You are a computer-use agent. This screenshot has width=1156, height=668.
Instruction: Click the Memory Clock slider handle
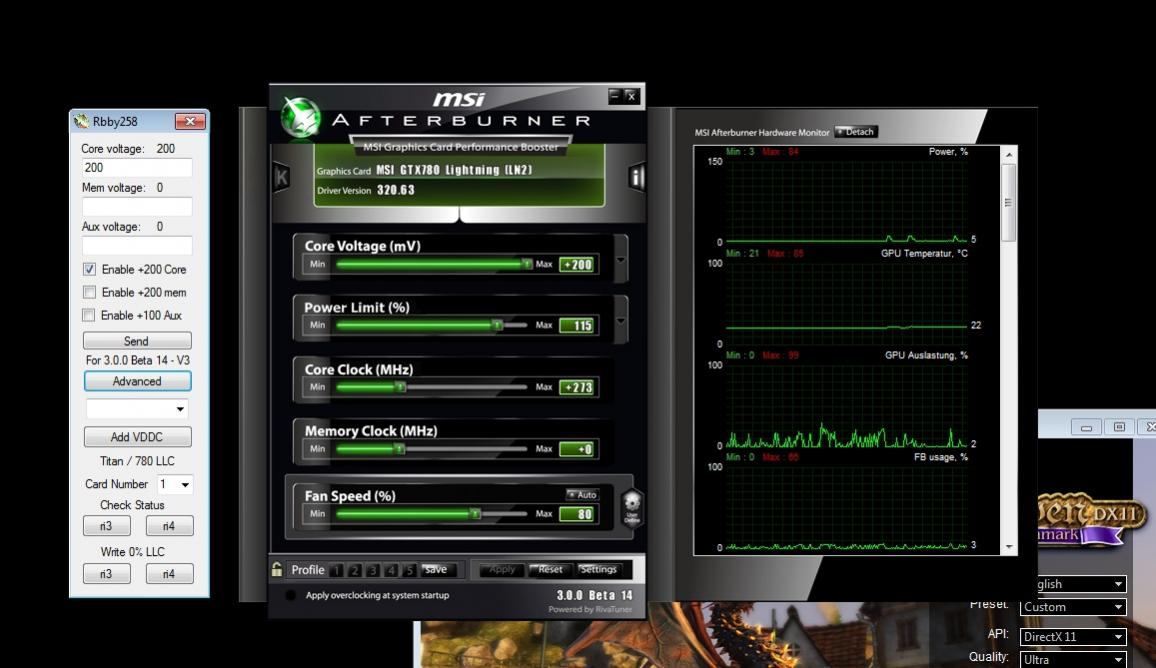(399, 448)
